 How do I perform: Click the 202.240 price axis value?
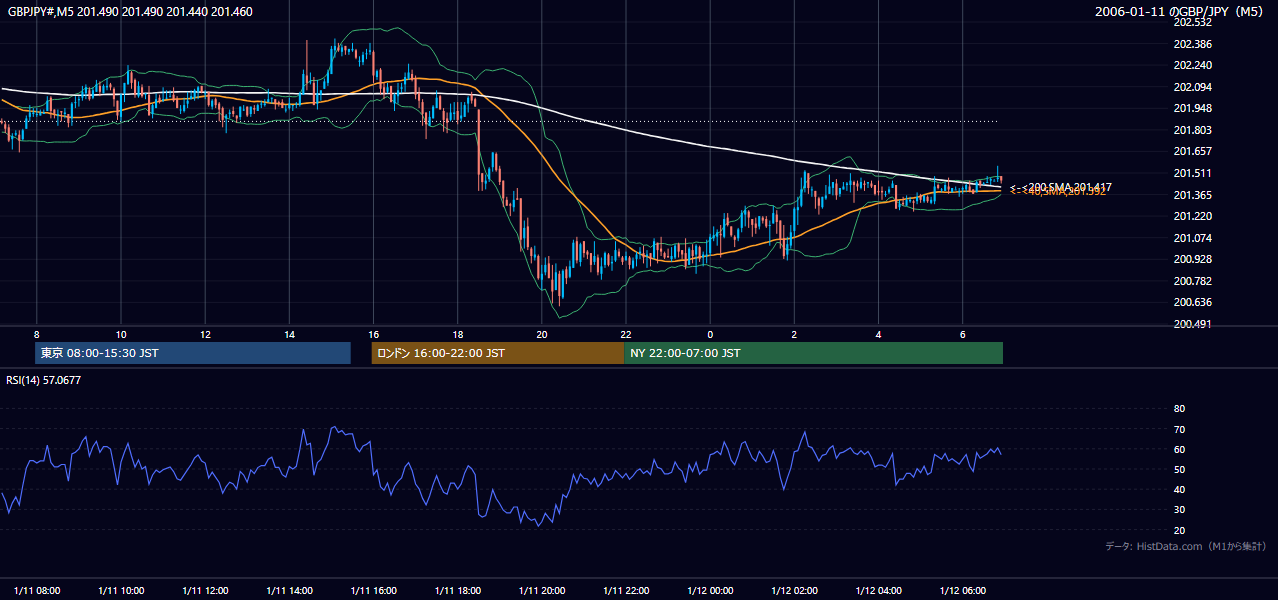[1192, 65]
